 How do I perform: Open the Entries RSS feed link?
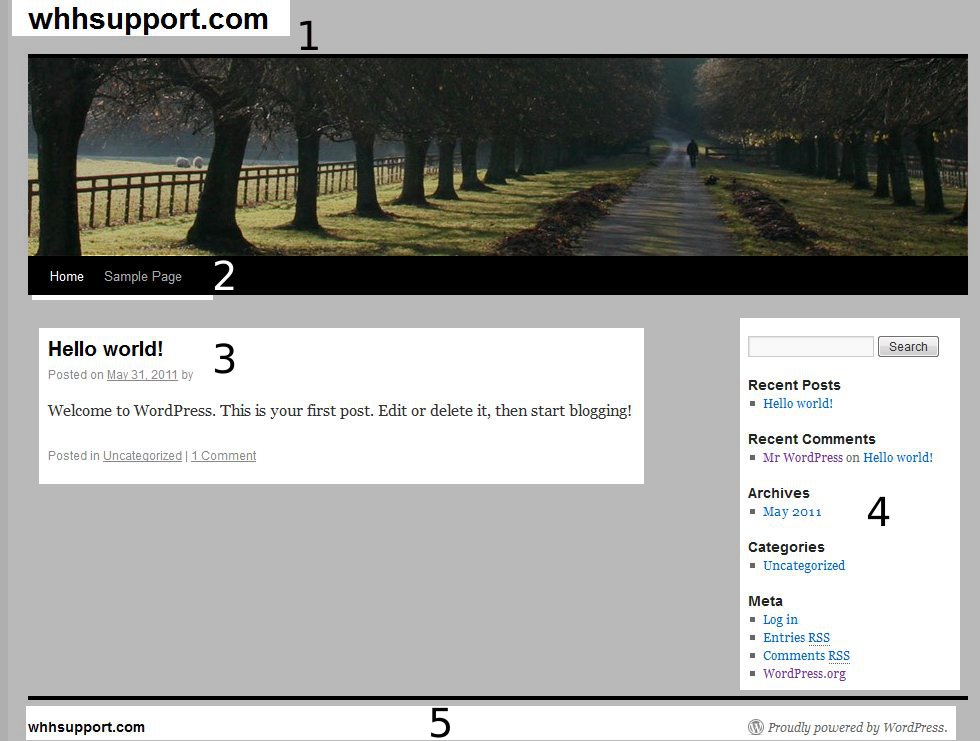click(x=796, y=638)
